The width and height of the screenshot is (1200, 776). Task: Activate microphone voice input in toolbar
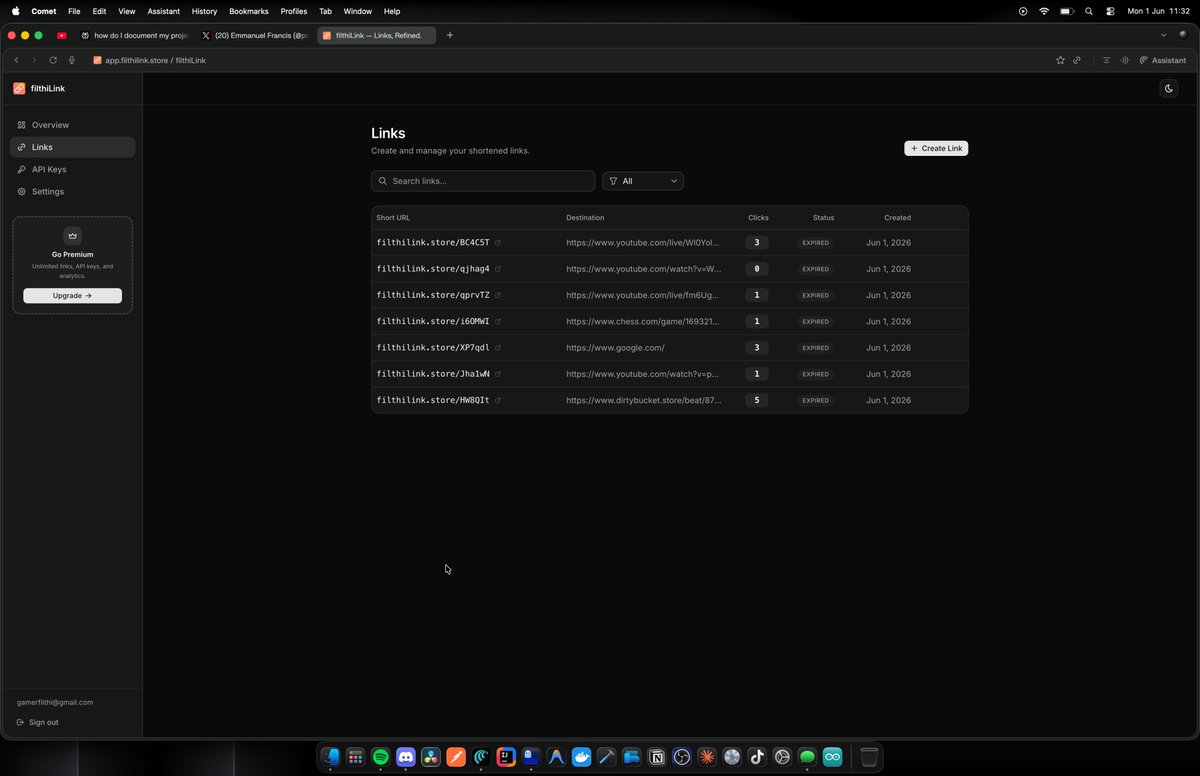point(72,60)
